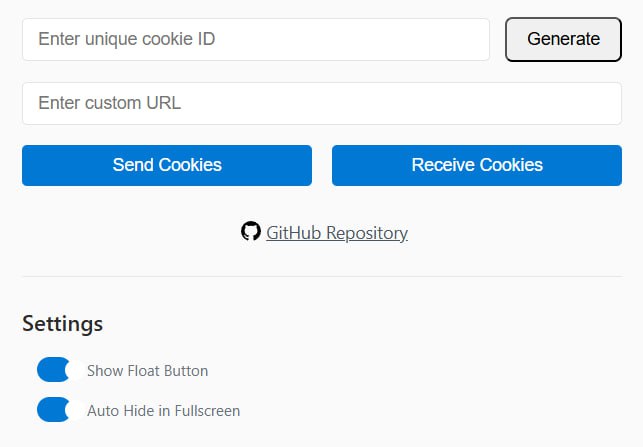Click the GitHub octocat logo icon
Viewport: 643px width, 447px height.
251,232
